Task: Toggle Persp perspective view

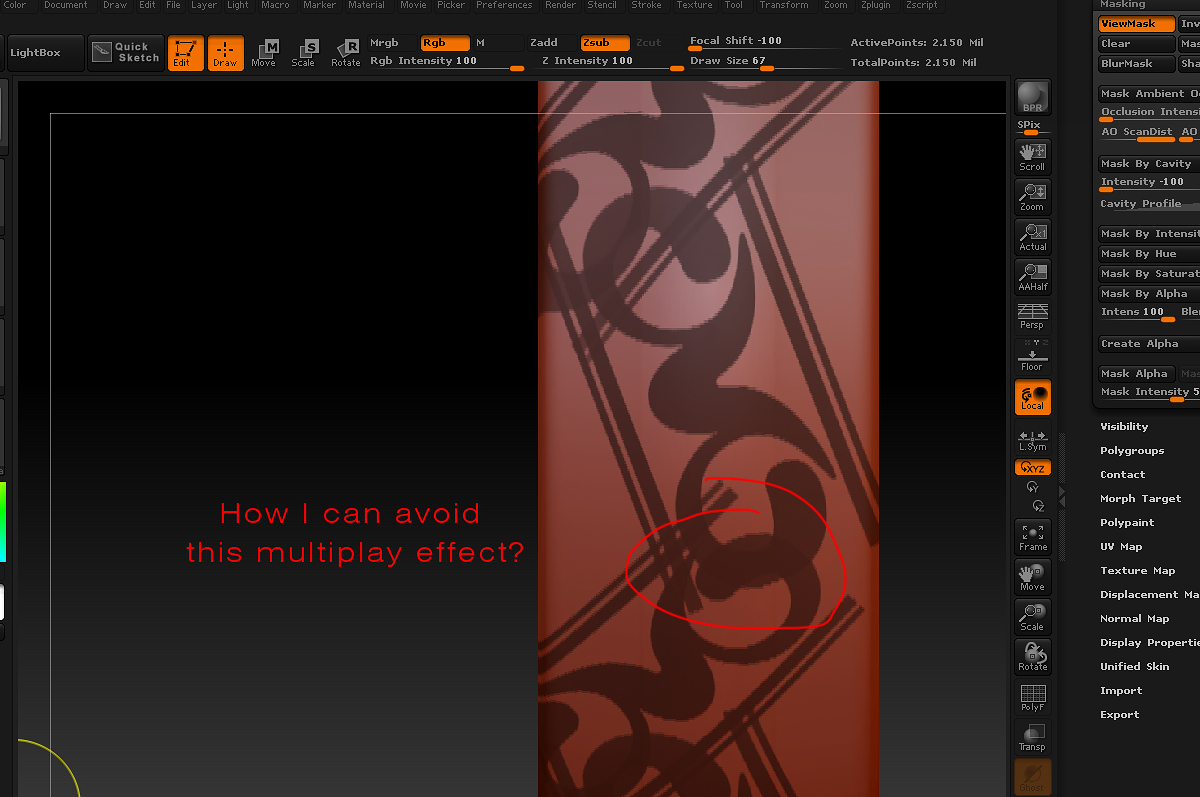Action: coord(1033,316)
